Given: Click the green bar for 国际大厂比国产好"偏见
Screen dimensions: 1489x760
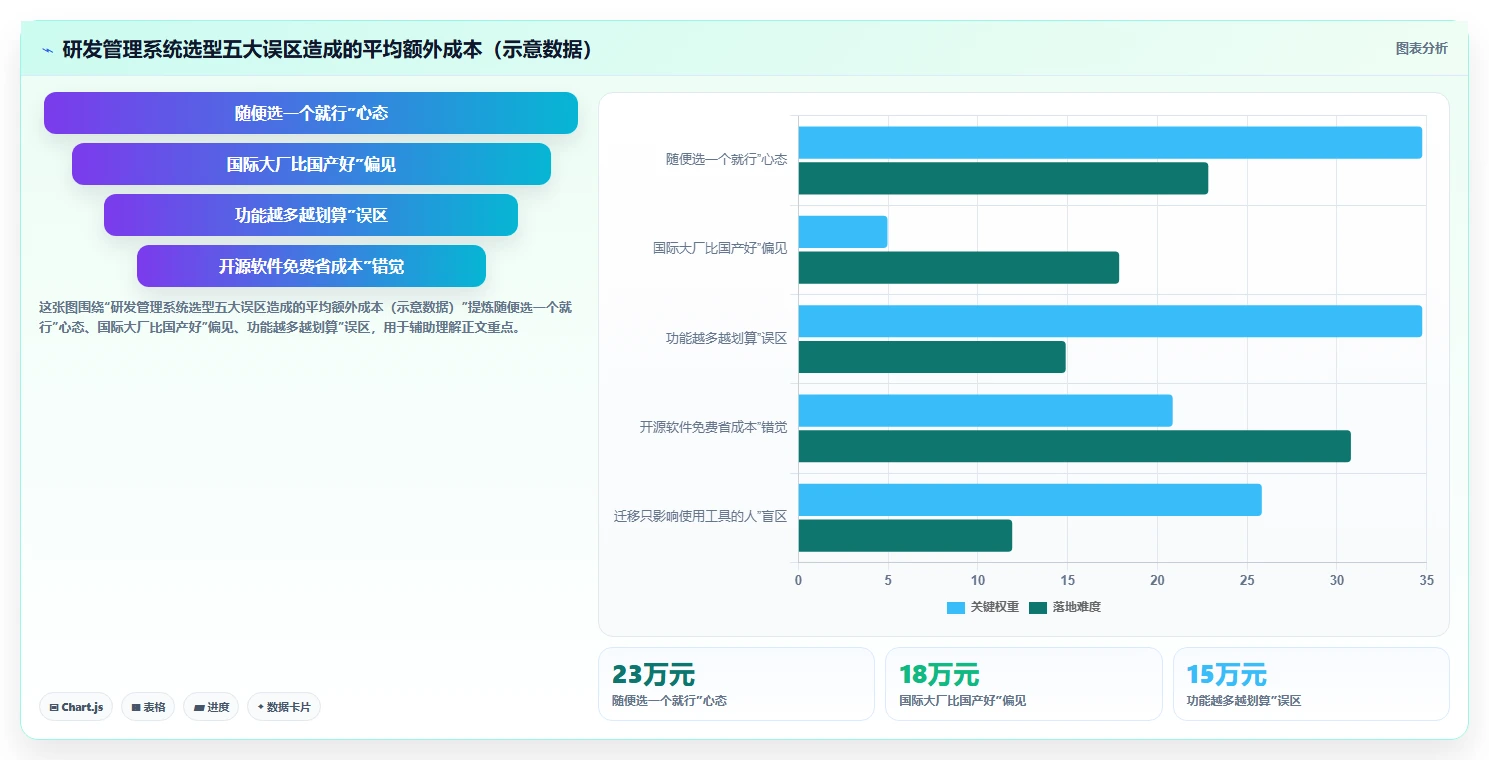Looking at the screenshot, I should coord(958,268).
